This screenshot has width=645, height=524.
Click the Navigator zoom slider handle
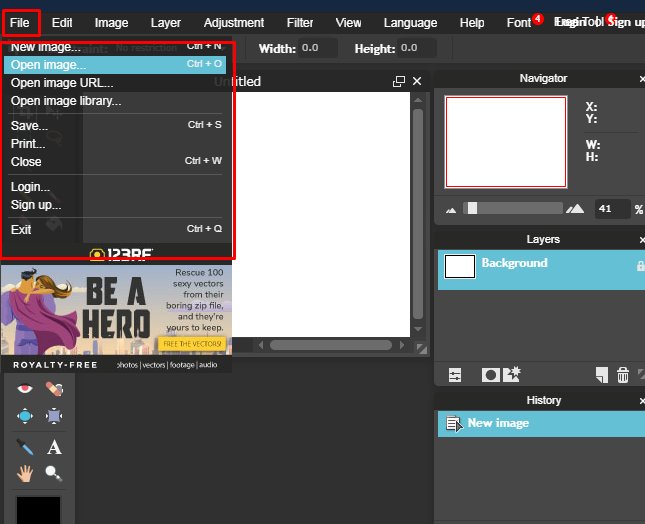click(x=472, y=209)
